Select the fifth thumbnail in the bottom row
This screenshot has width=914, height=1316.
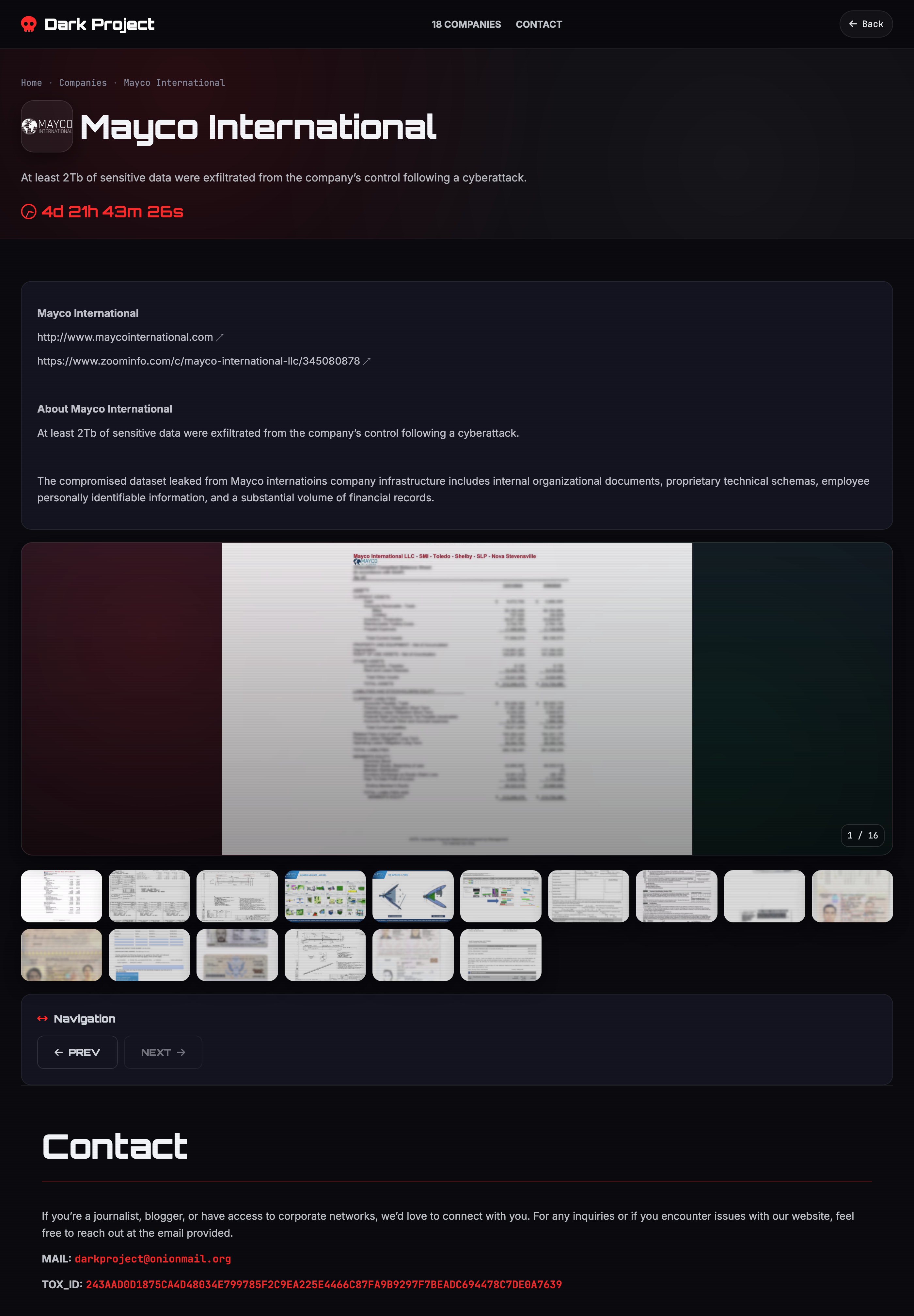coord(413,955)
